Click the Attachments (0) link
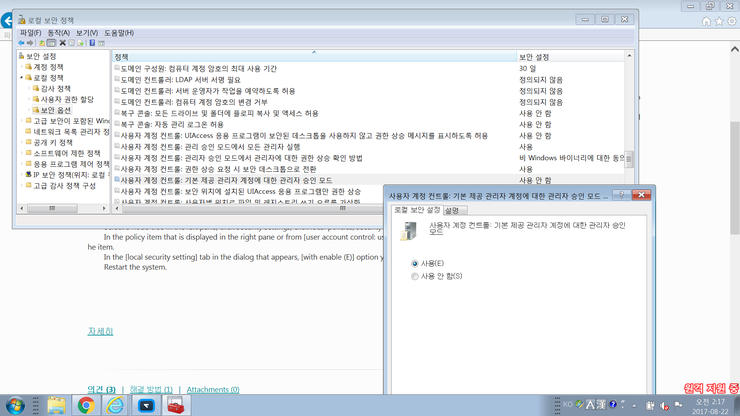This screenshot has width=740, height=416. (x=213, y=390)
